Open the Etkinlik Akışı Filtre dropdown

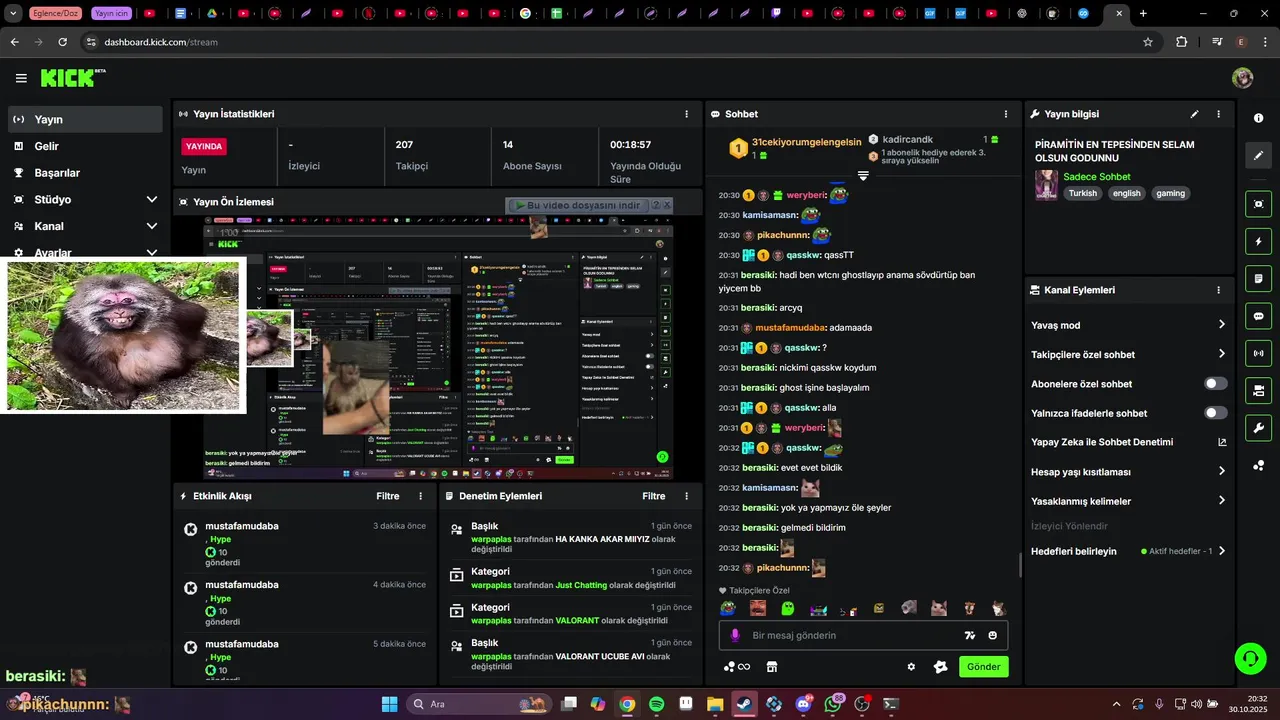[388, 496]
